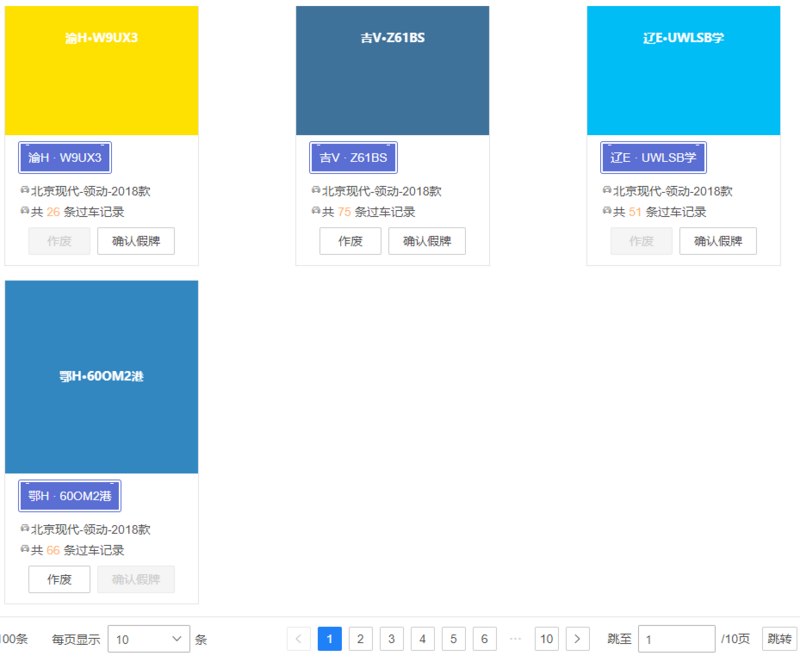Image resolution: width=800 pixels, height=656 pixels.
Task: Click record icon next to 共 51 条过车记录
Action: 607,210
